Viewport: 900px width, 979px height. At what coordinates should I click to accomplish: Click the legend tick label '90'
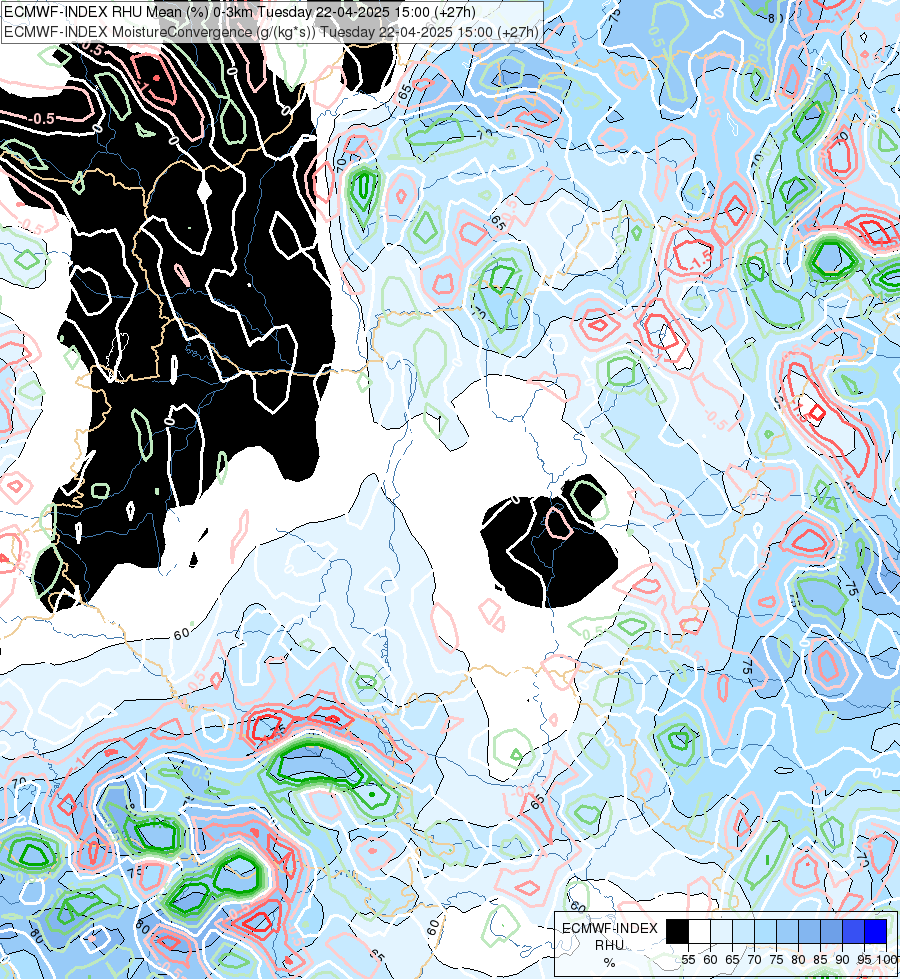(x=843, y=960)
